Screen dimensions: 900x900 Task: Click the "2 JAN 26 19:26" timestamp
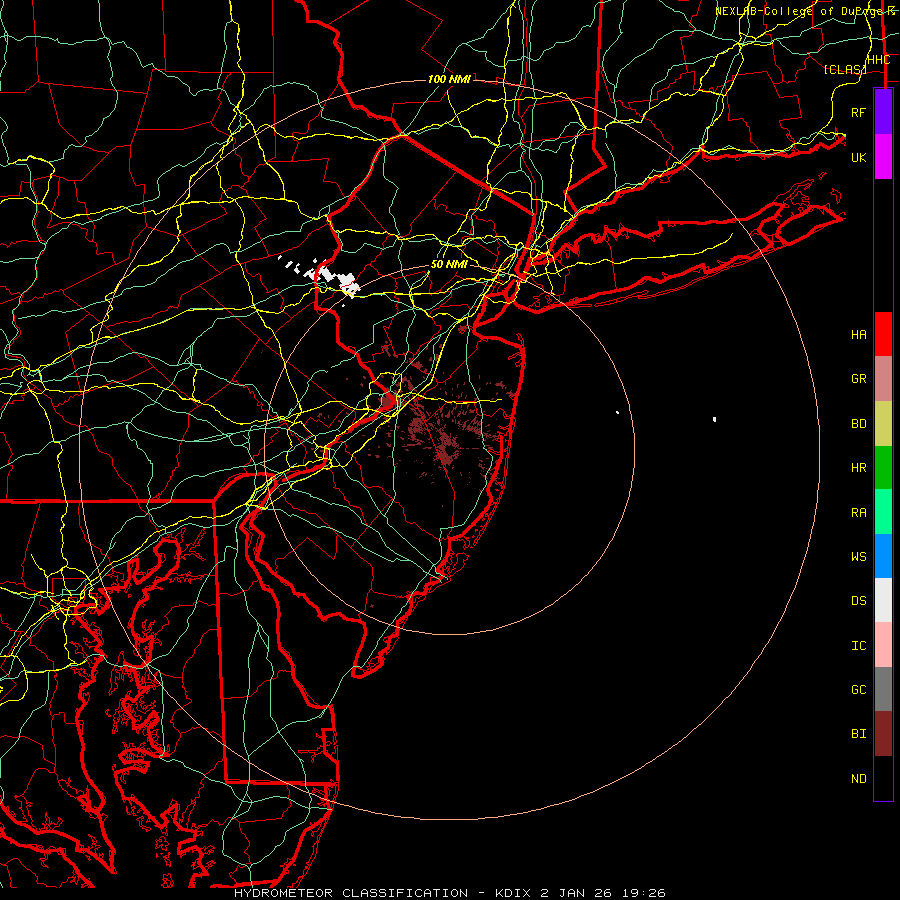pos(603,893)
